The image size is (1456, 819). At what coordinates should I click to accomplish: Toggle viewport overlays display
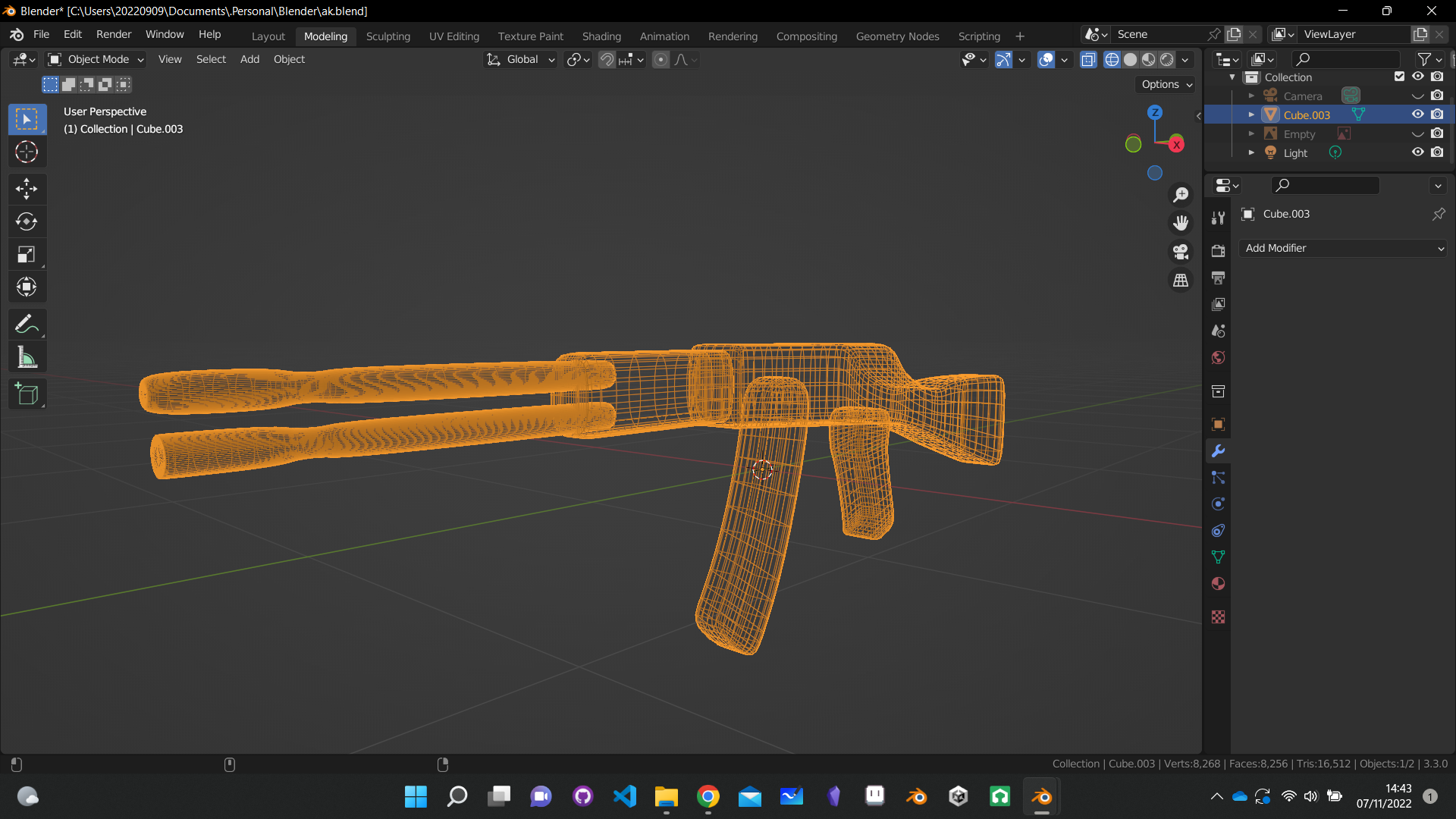[1046, 59]
